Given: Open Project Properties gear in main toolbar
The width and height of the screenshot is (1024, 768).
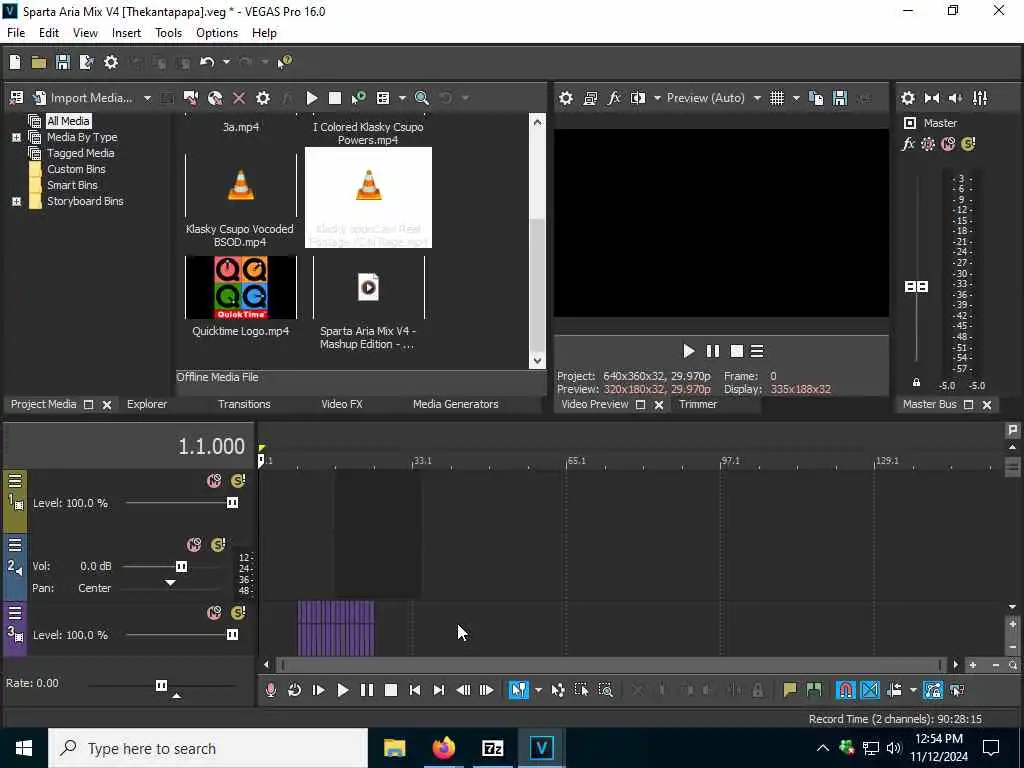Looking at the screenshot, I should tap(111, 62).
